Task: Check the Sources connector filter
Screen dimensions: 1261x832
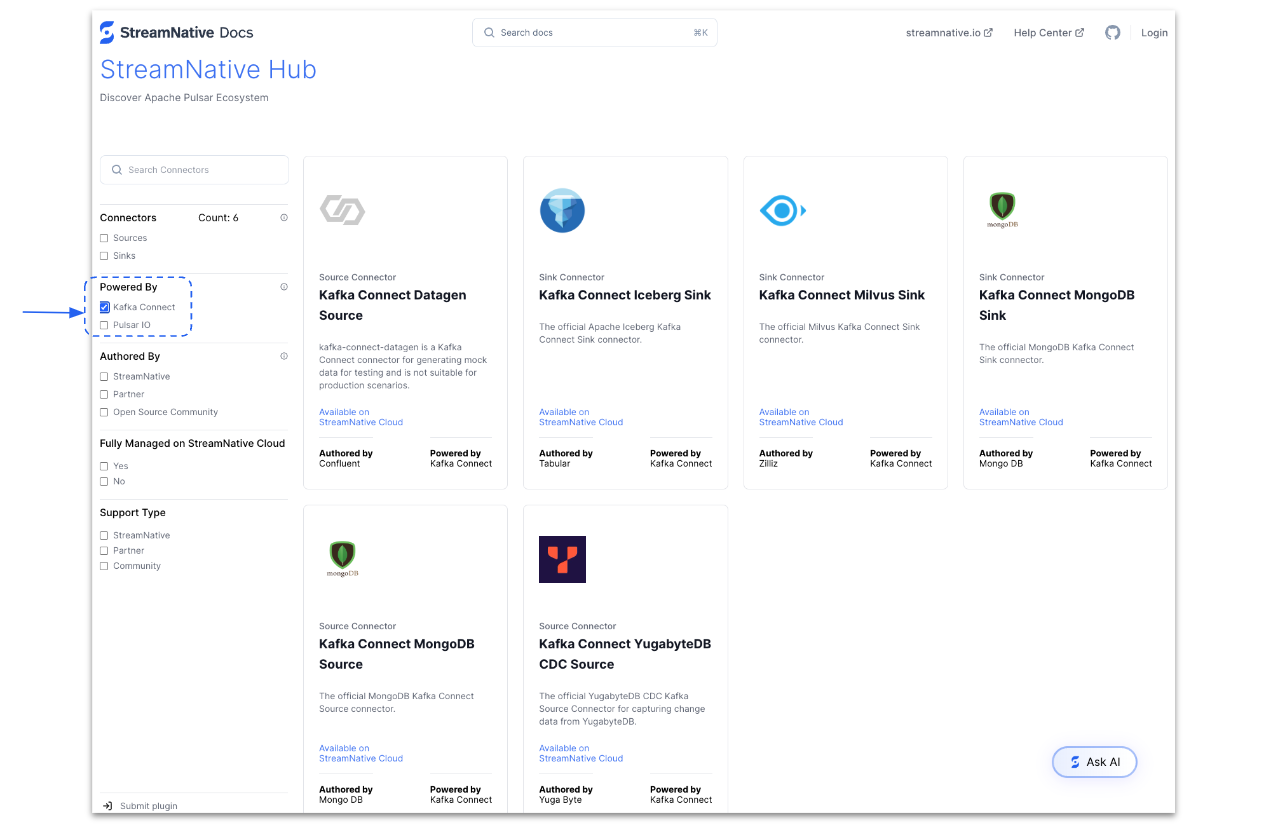Action: pos(105,238)
